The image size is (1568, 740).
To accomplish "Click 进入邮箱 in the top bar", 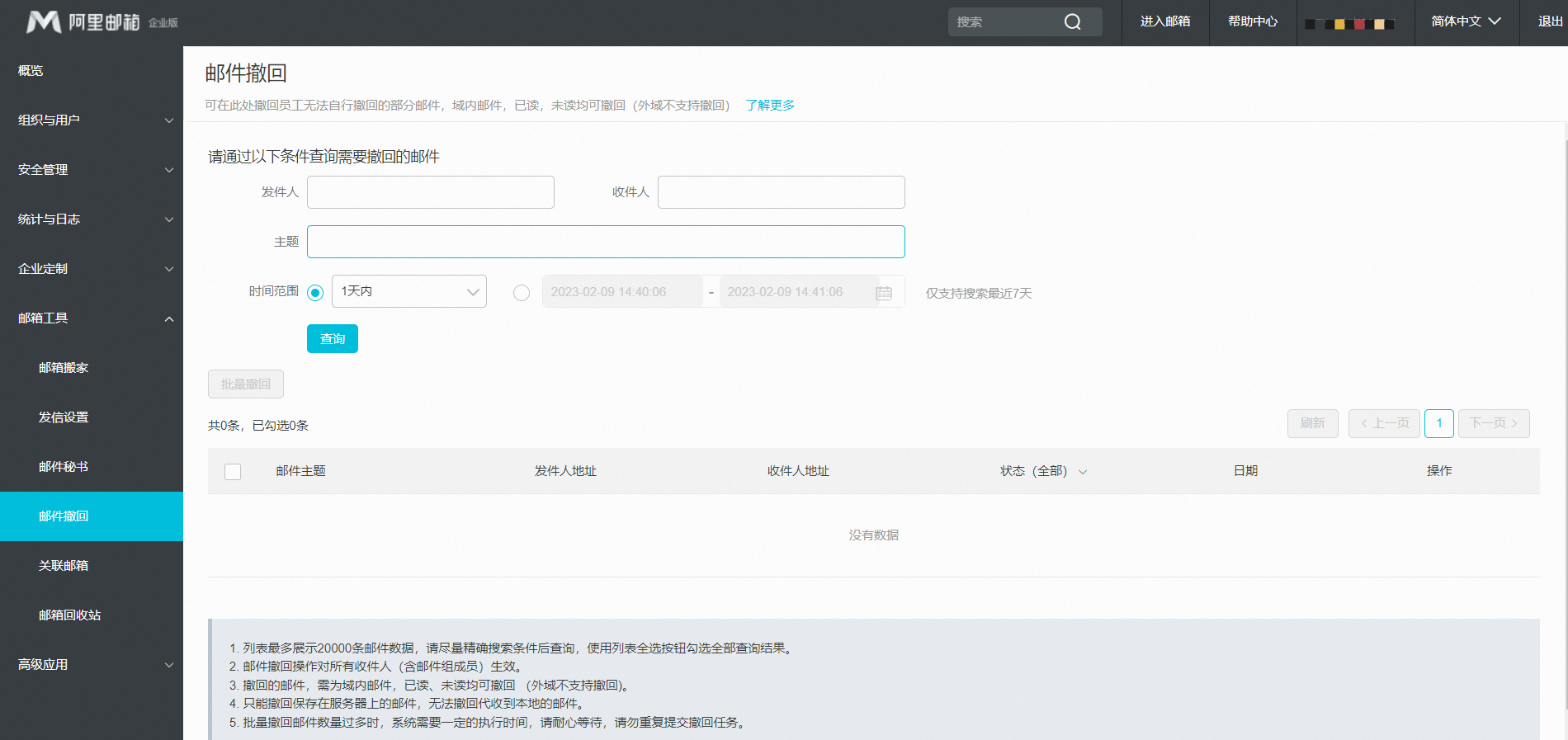I will pyautogui.click(x=1164, y=21).
